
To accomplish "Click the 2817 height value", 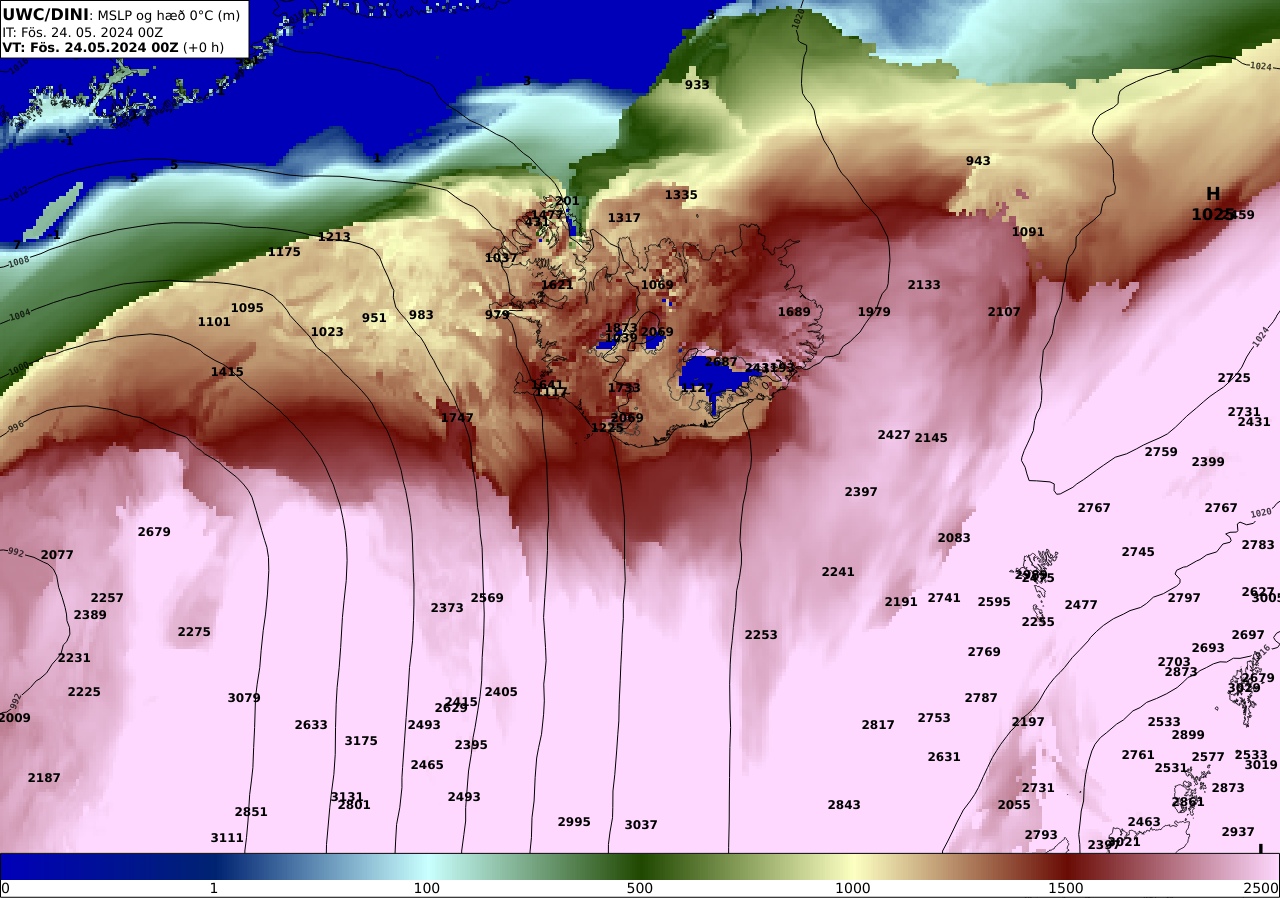I will point(878,725).
